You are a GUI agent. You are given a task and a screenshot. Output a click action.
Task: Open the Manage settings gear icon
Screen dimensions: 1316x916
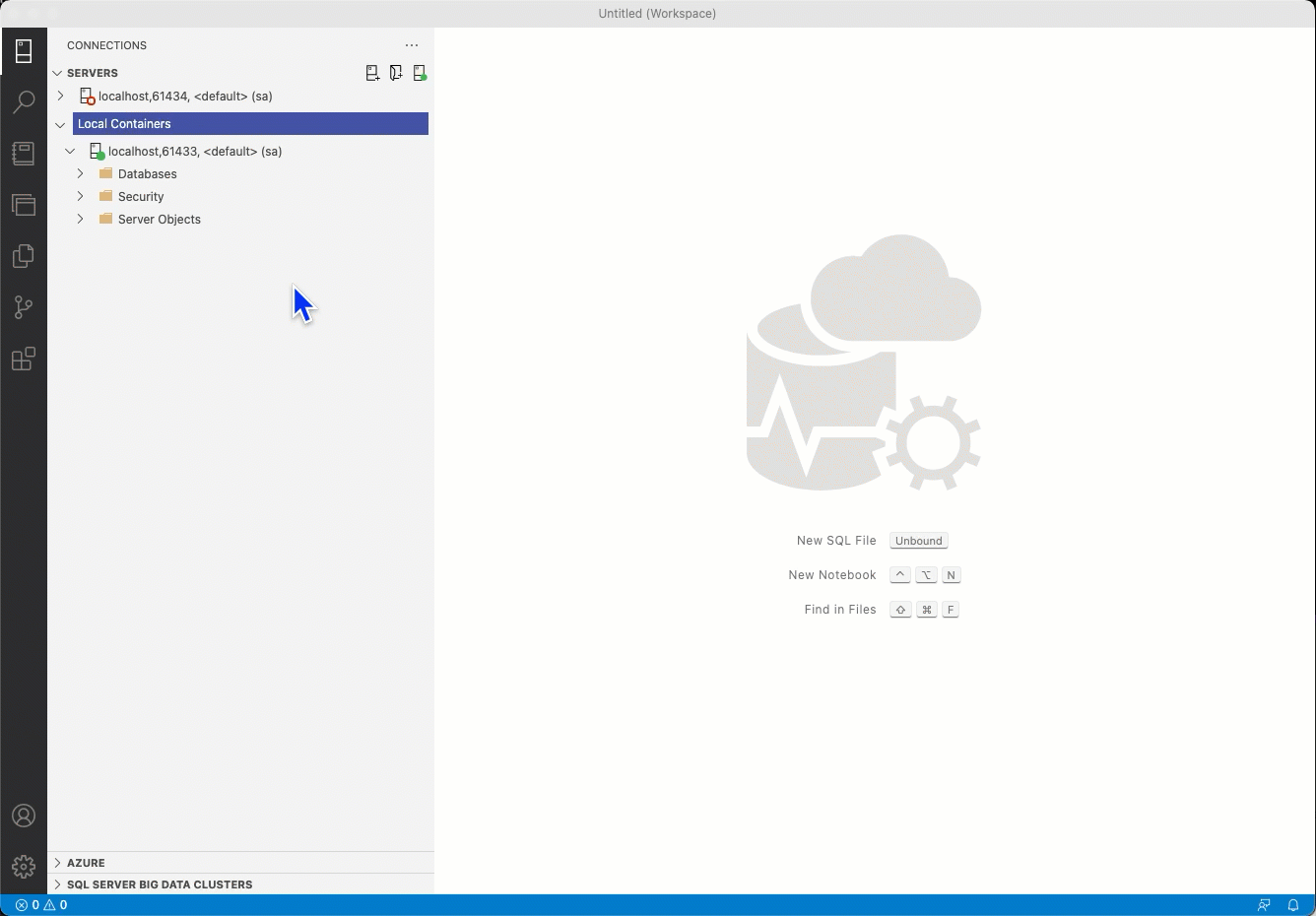coord(24,867)
